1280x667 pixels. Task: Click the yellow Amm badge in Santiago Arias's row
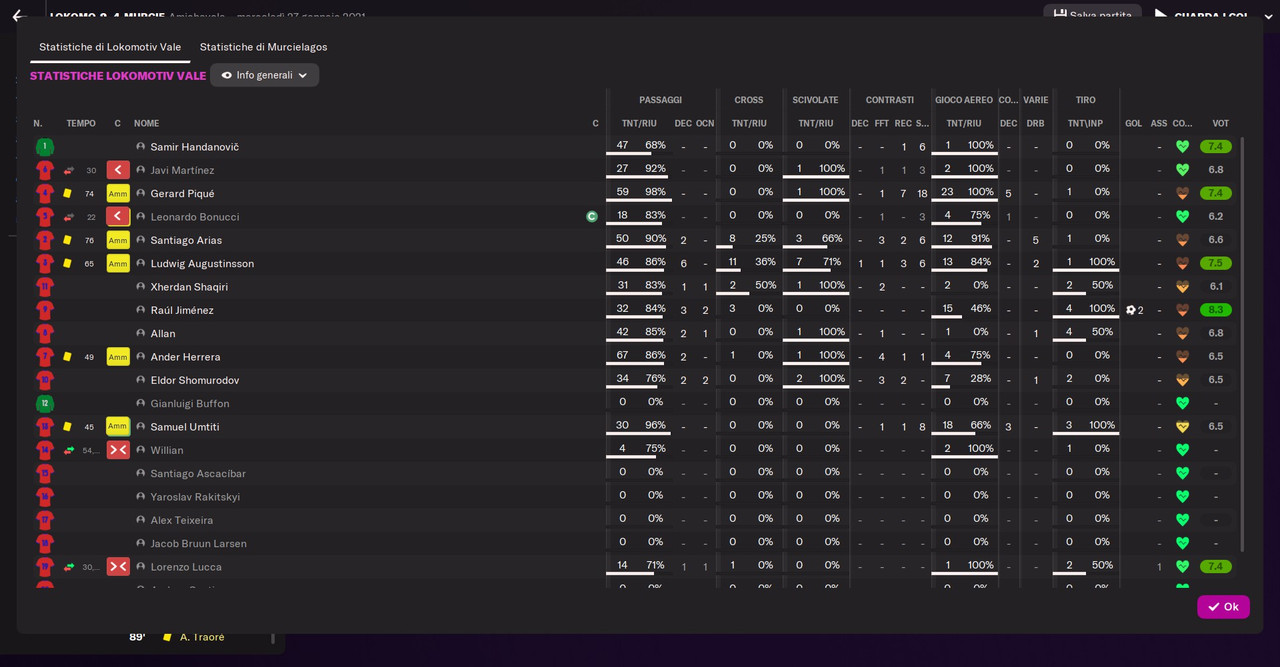point(118,240)
